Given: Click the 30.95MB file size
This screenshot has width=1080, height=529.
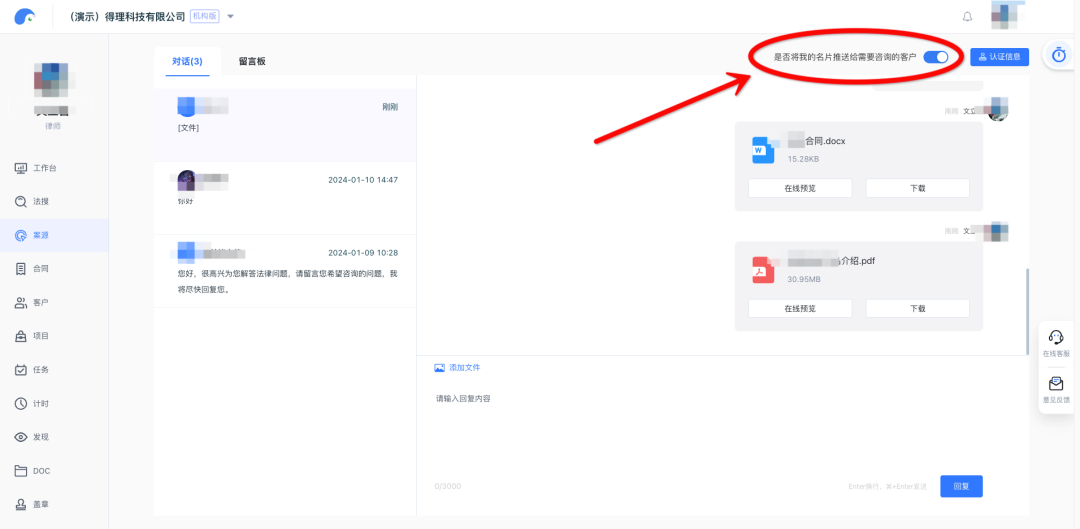Looking at the screenshot, I should 804,280.
